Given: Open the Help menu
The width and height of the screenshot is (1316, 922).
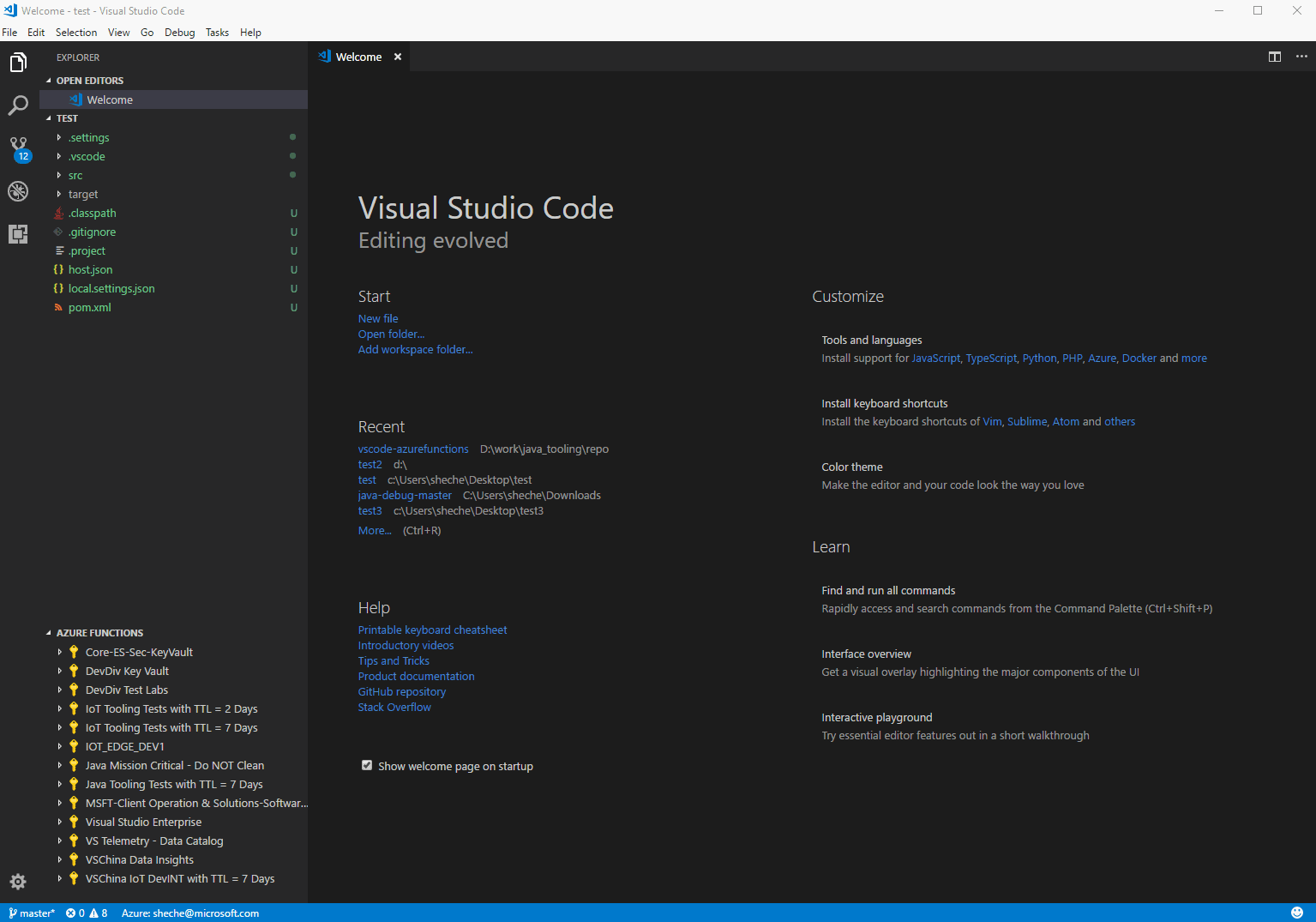Looking at the screenshot, I should point(250,33).
